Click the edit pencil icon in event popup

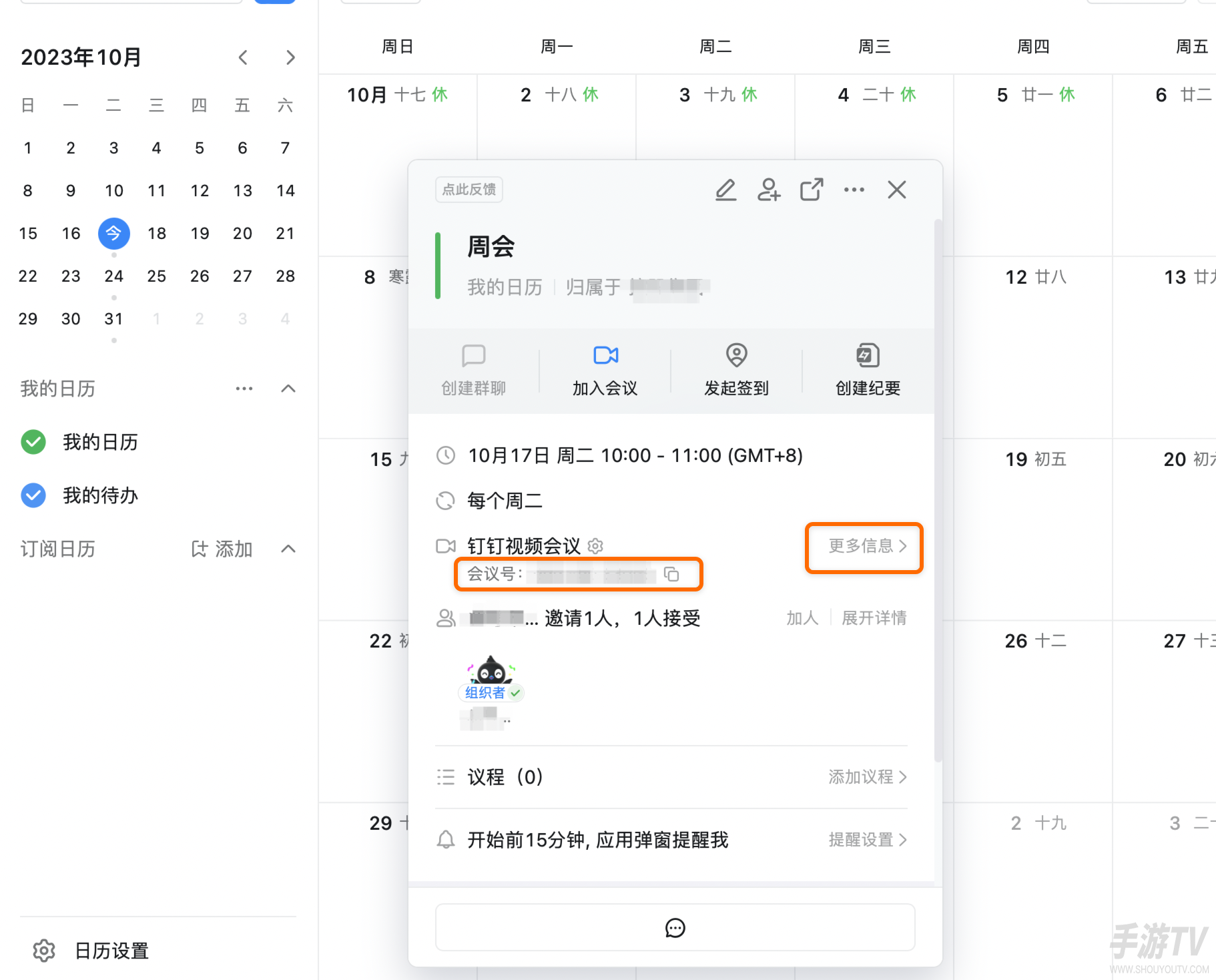[726, 190]
